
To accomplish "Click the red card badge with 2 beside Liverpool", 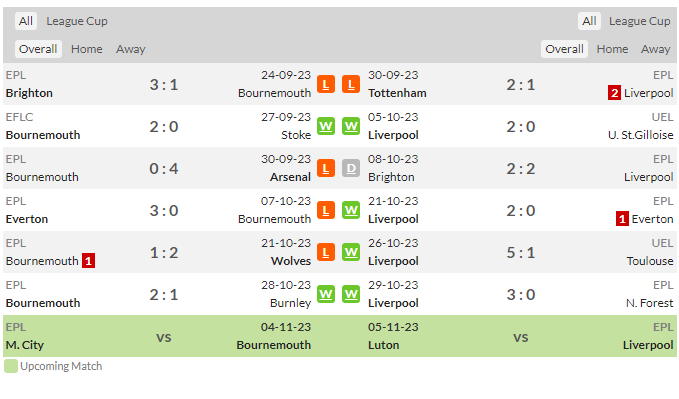I will [x=614, y=93].
